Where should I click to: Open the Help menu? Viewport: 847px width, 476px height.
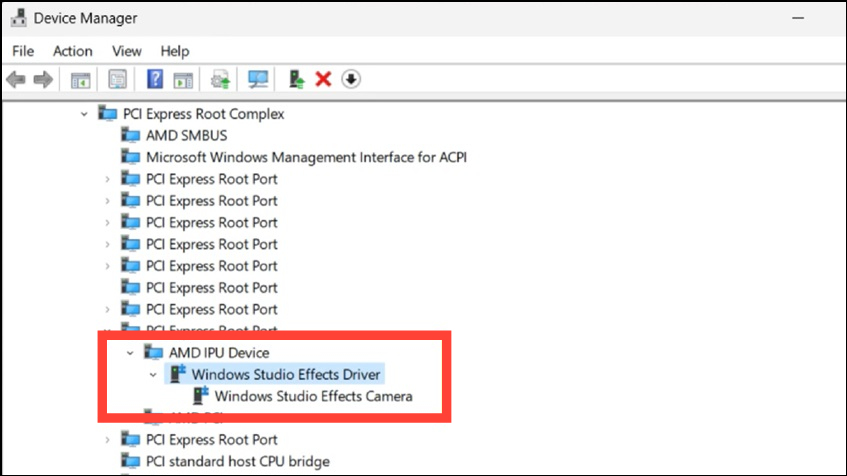(x=174, y=51)
